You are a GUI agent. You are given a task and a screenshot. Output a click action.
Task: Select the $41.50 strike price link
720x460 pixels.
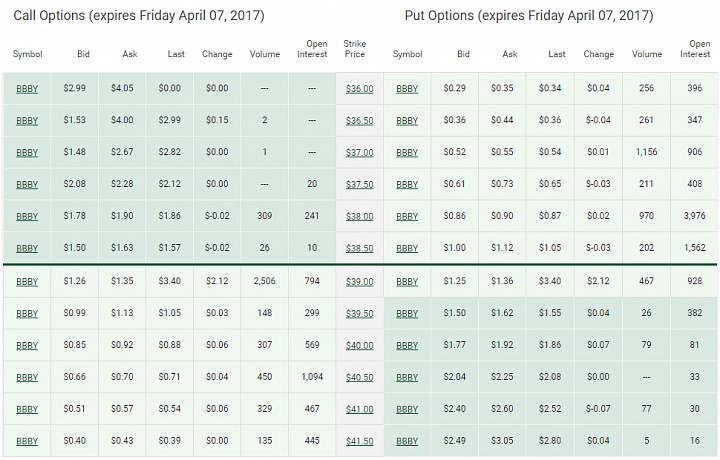[359, 441]
